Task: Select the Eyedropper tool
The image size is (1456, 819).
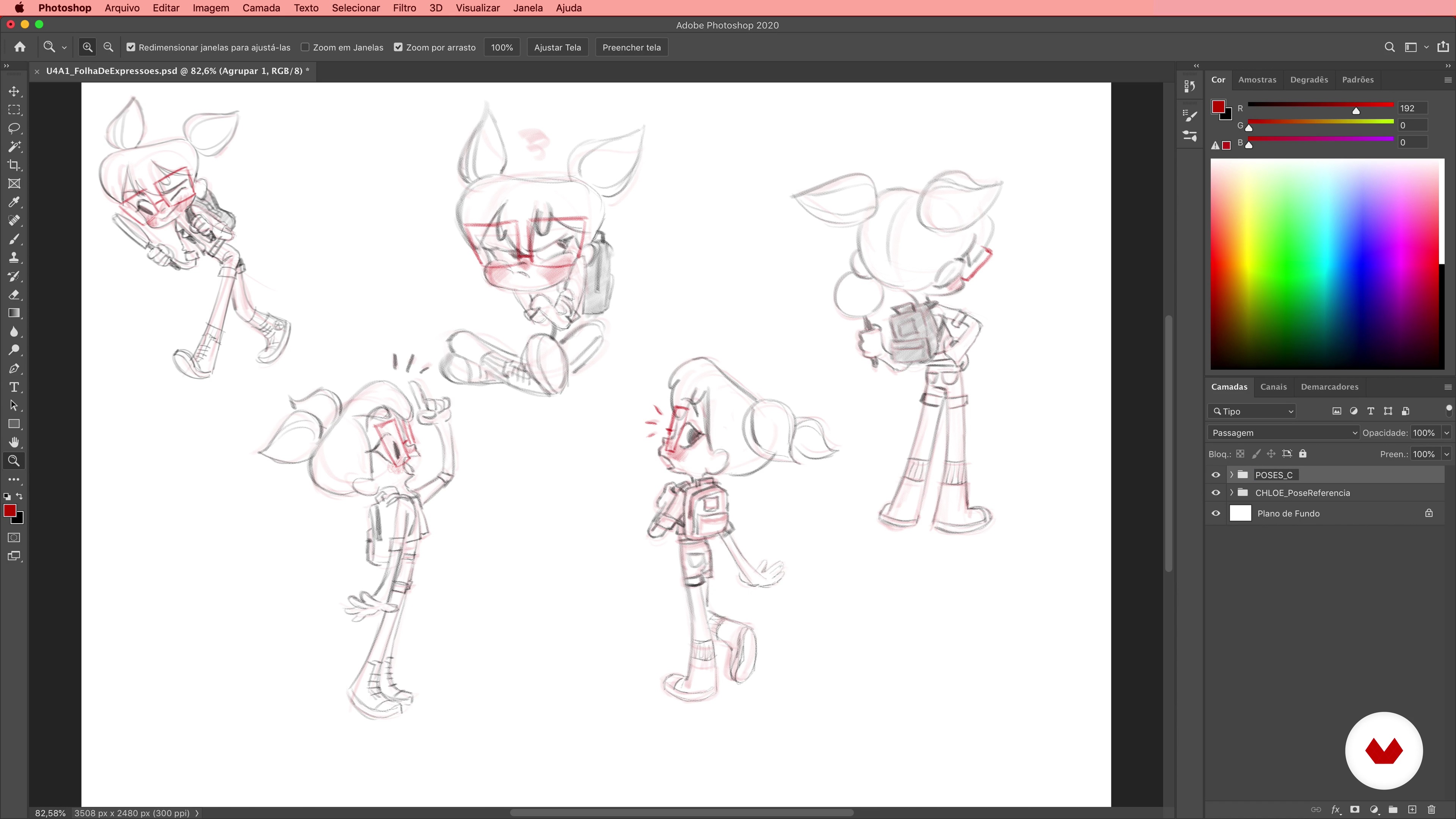Action: 14,202
